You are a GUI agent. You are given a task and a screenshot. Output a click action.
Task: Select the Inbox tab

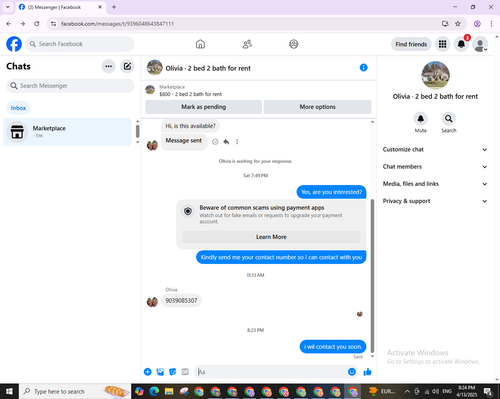(18, 108)
